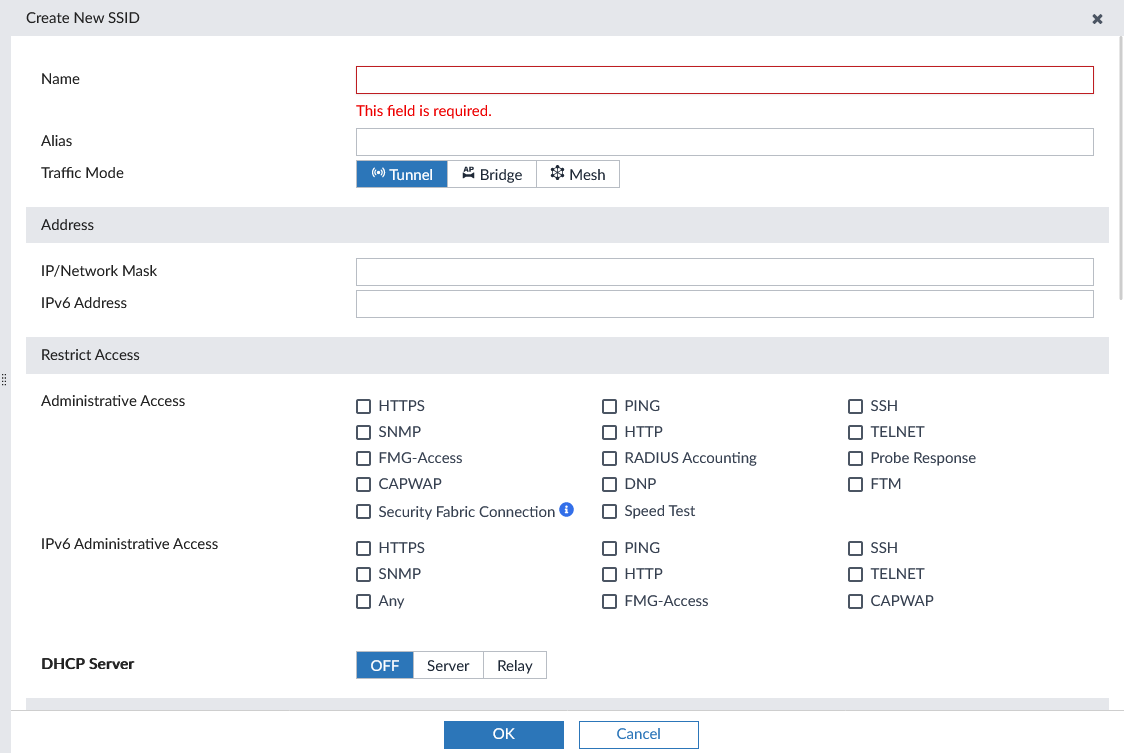Set DHCP Server to Relay mode
Screen dimensions: 1124x753
point(515,666)
